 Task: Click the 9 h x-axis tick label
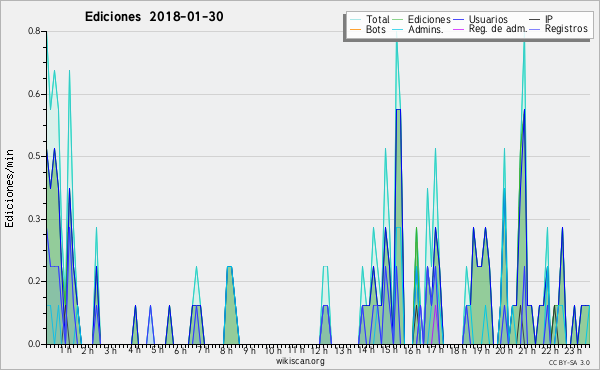tap(249, 350)
